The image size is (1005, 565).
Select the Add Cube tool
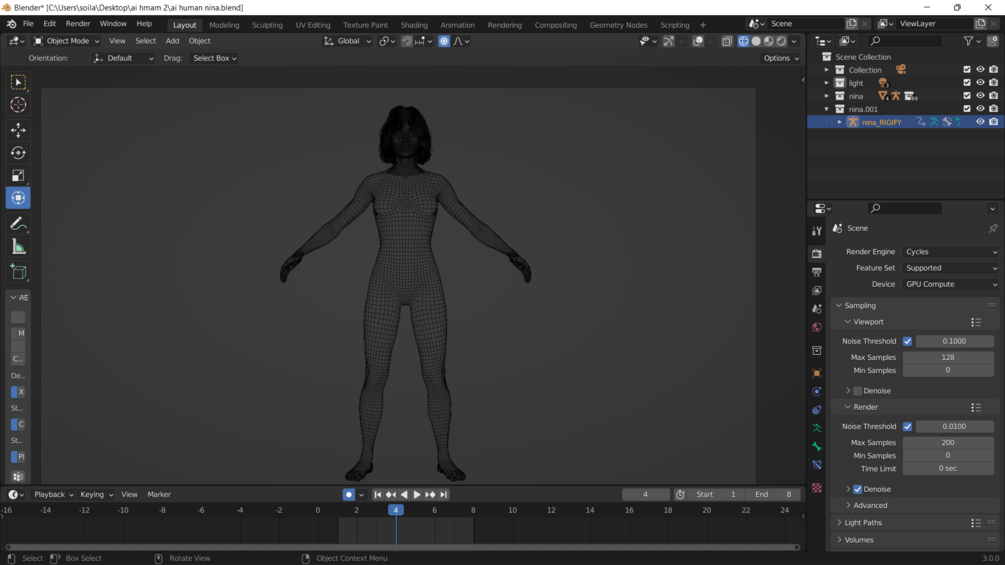click(x=18, y=271)
